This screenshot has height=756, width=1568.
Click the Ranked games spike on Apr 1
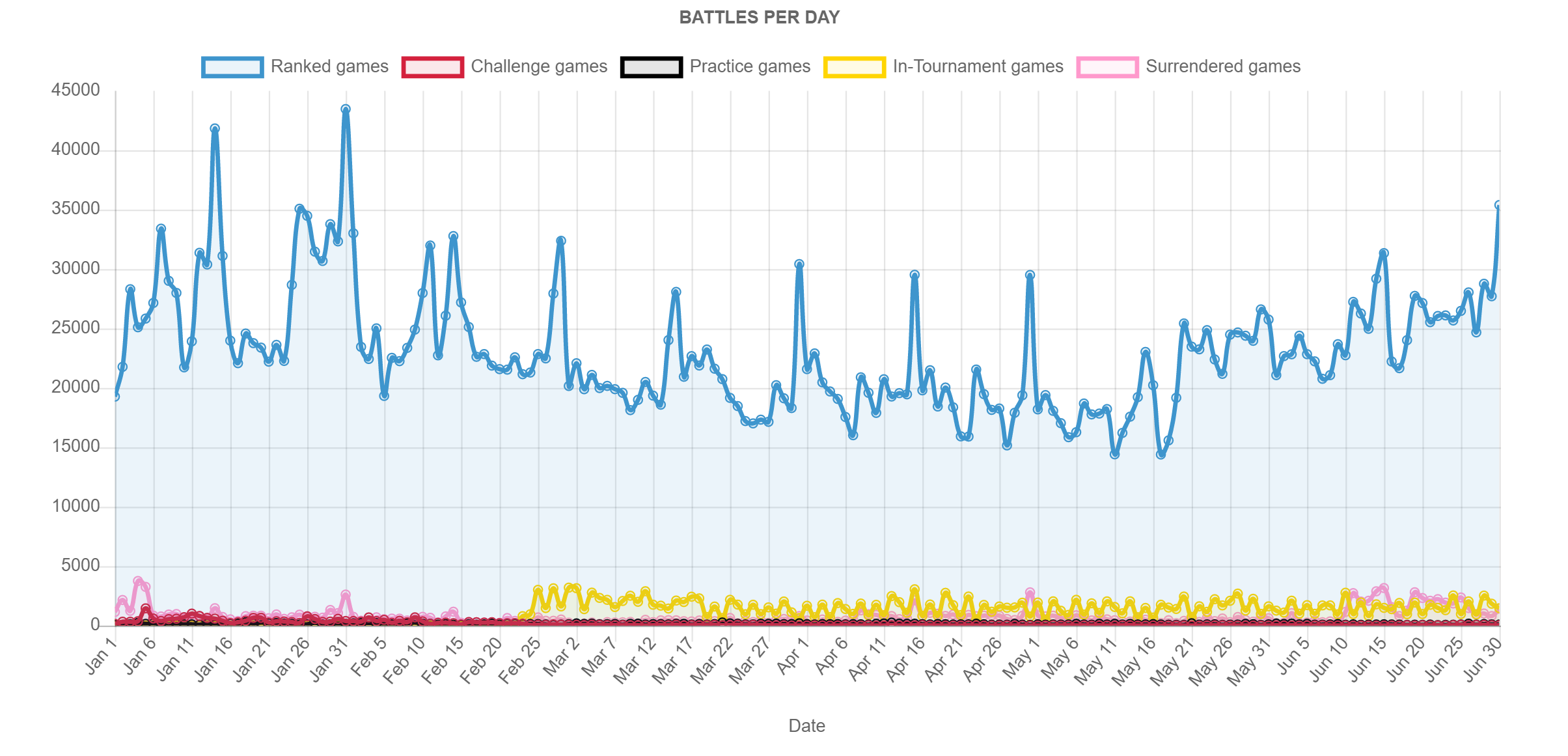pos(799,264)
